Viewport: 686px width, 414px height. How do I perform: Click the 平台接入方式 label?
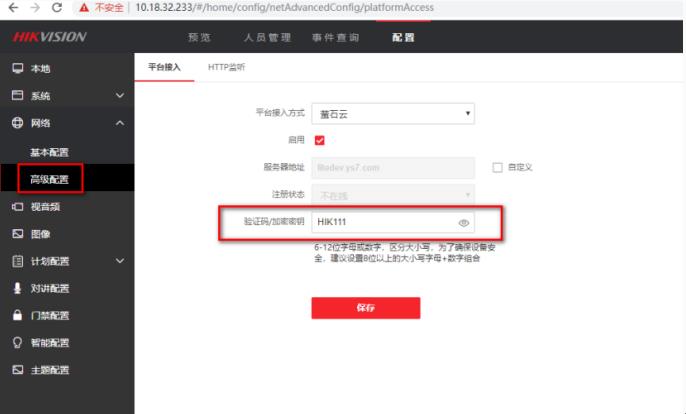(x=280, y=113)
